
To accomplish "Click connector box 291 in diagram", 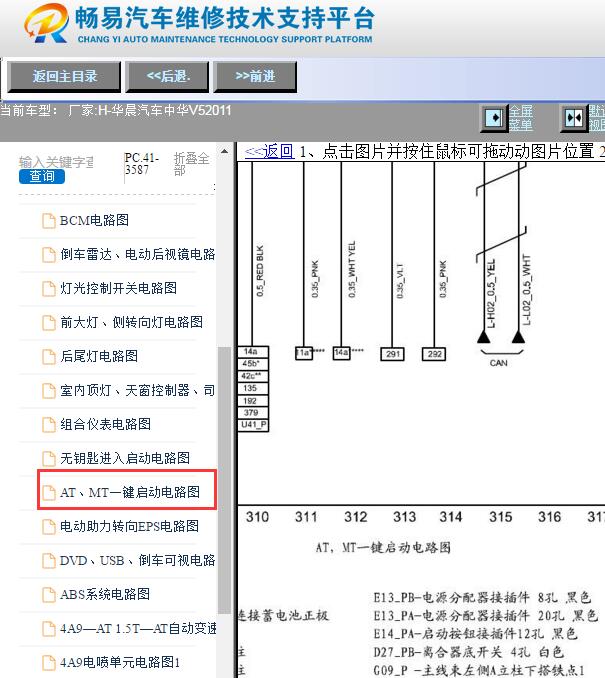I will pos(392,354).
